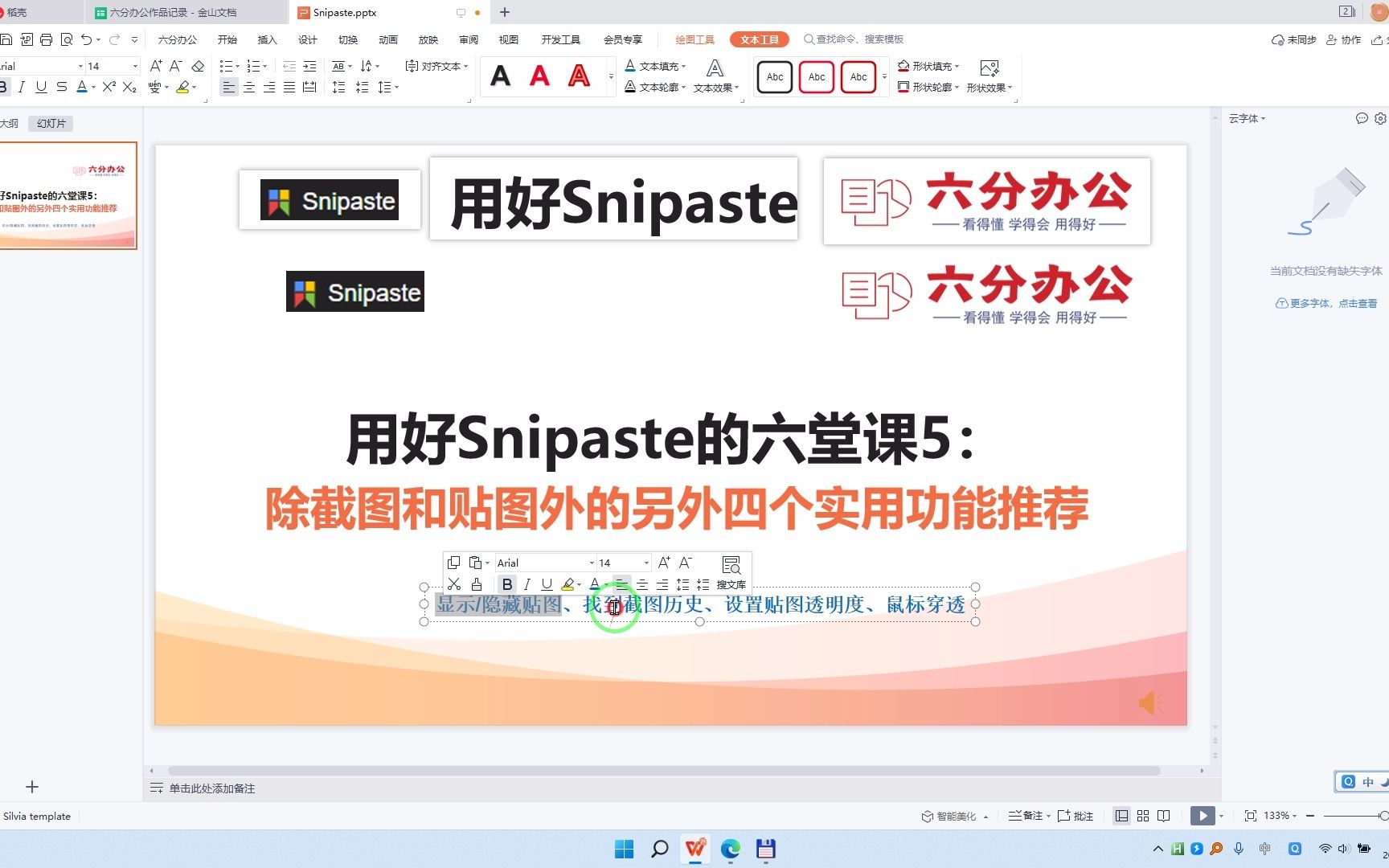Select the highlight color pen icon
This screenshot has width=1389, height=868.
click(x=183, y=87)
